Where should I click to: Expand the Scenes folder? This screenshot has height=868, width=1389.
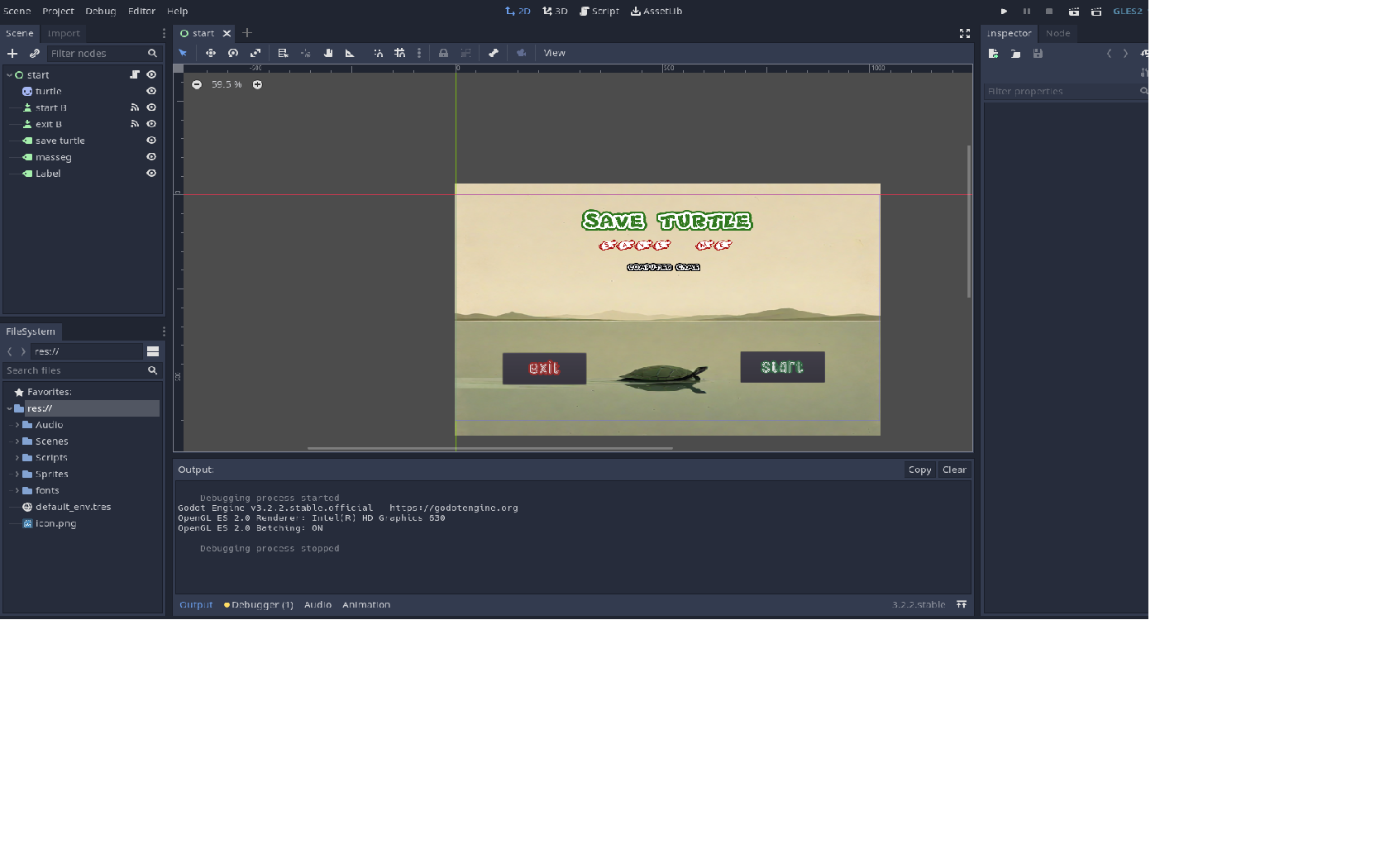click(17, 441)
